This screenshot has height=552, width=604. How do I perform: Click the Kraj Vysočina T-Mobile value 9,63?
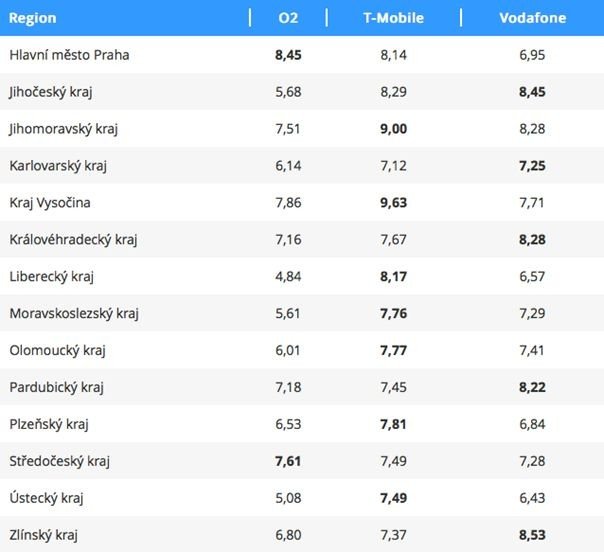(393, 203)
